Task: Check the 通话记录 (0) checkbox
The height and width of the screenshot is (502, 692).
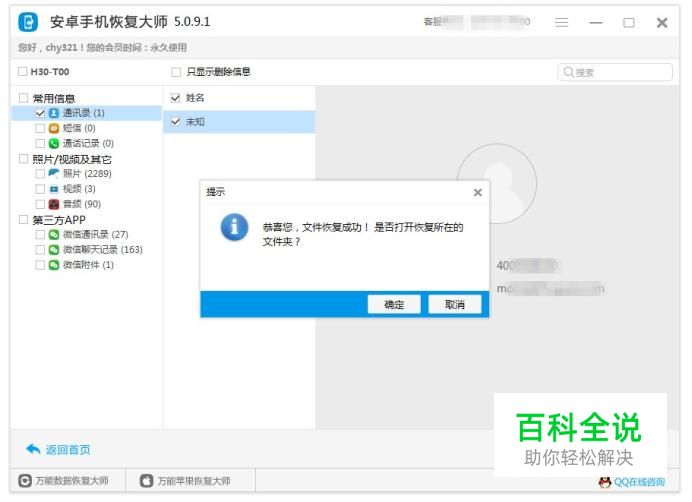Action: (40, 143)
